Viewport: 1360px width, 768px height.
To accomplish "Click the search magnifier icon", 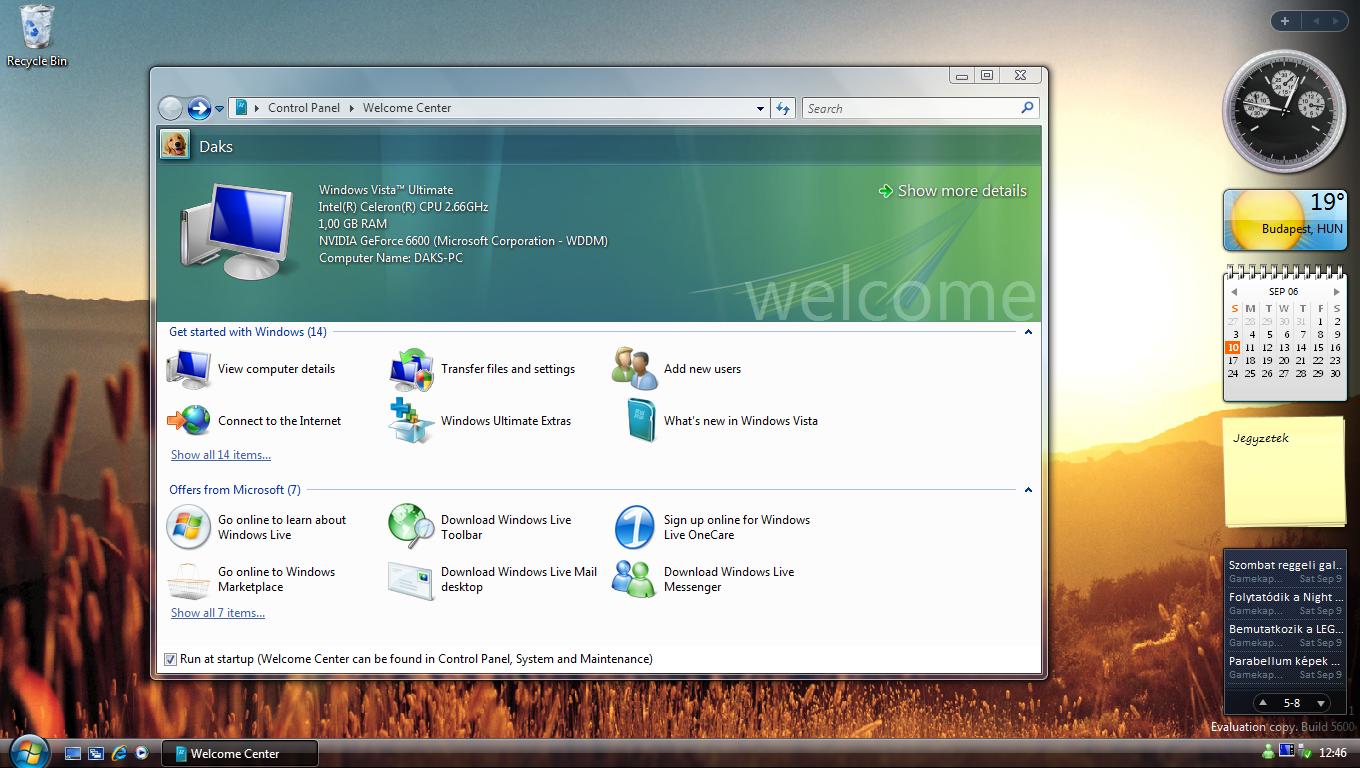I will point(1027,108).
